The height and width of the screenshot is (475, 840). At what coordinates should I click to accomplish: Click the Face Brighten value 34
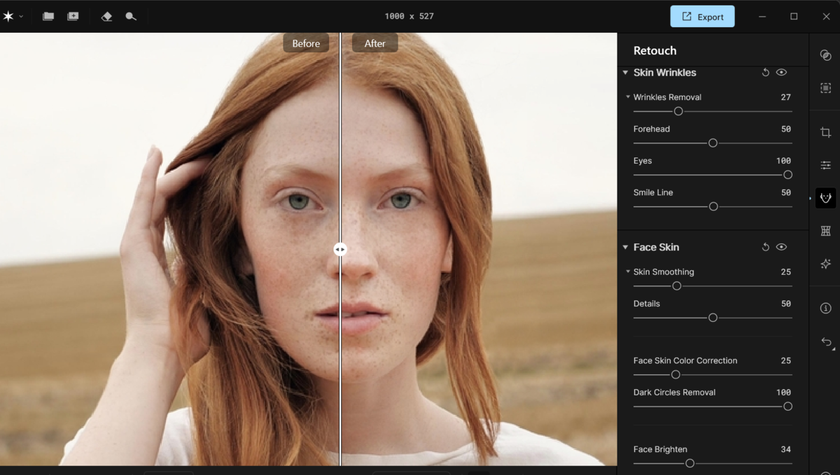(785, 450)
